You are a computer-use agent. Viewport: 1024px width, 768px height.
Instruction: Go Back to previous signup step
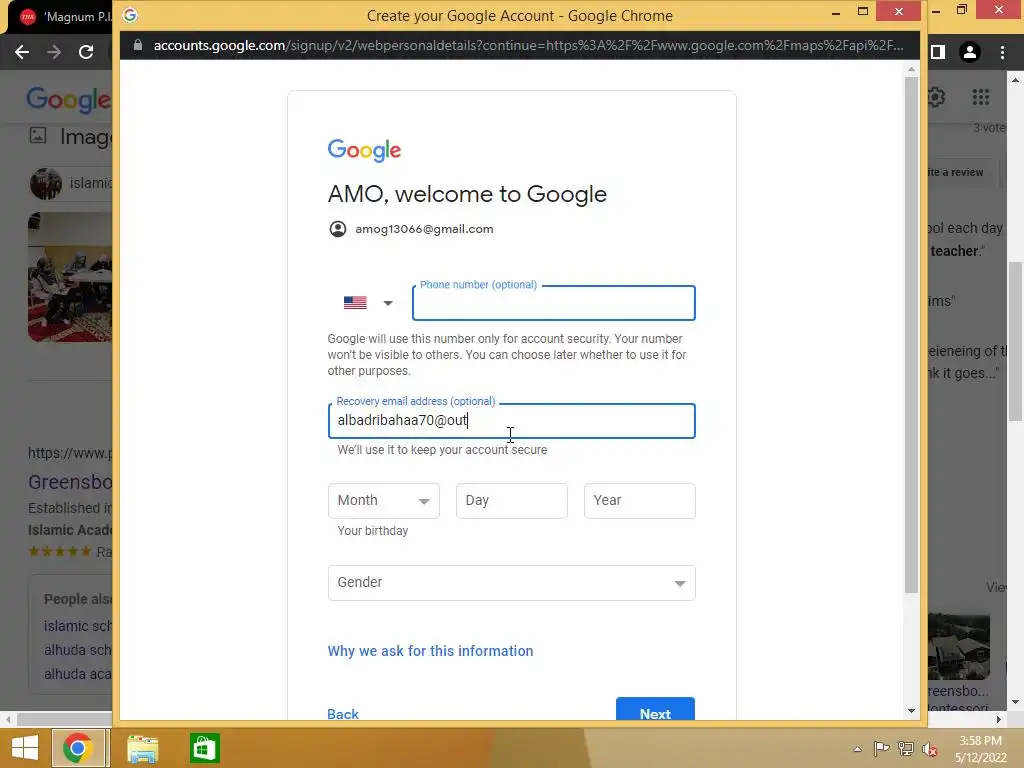[x=343, y=714]
